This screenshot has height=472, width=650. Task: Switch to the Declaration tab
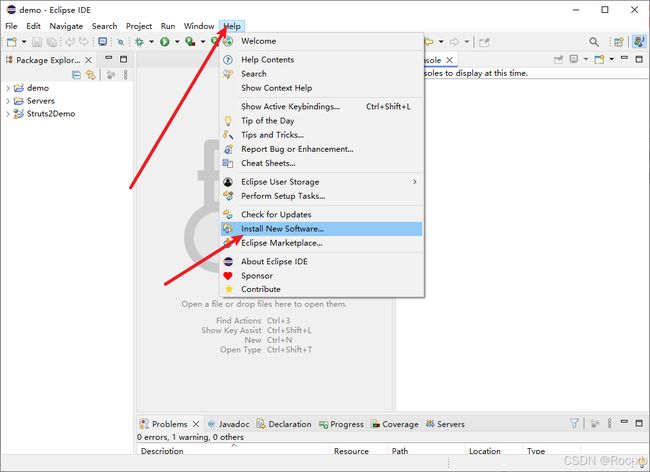pos(284,424)
